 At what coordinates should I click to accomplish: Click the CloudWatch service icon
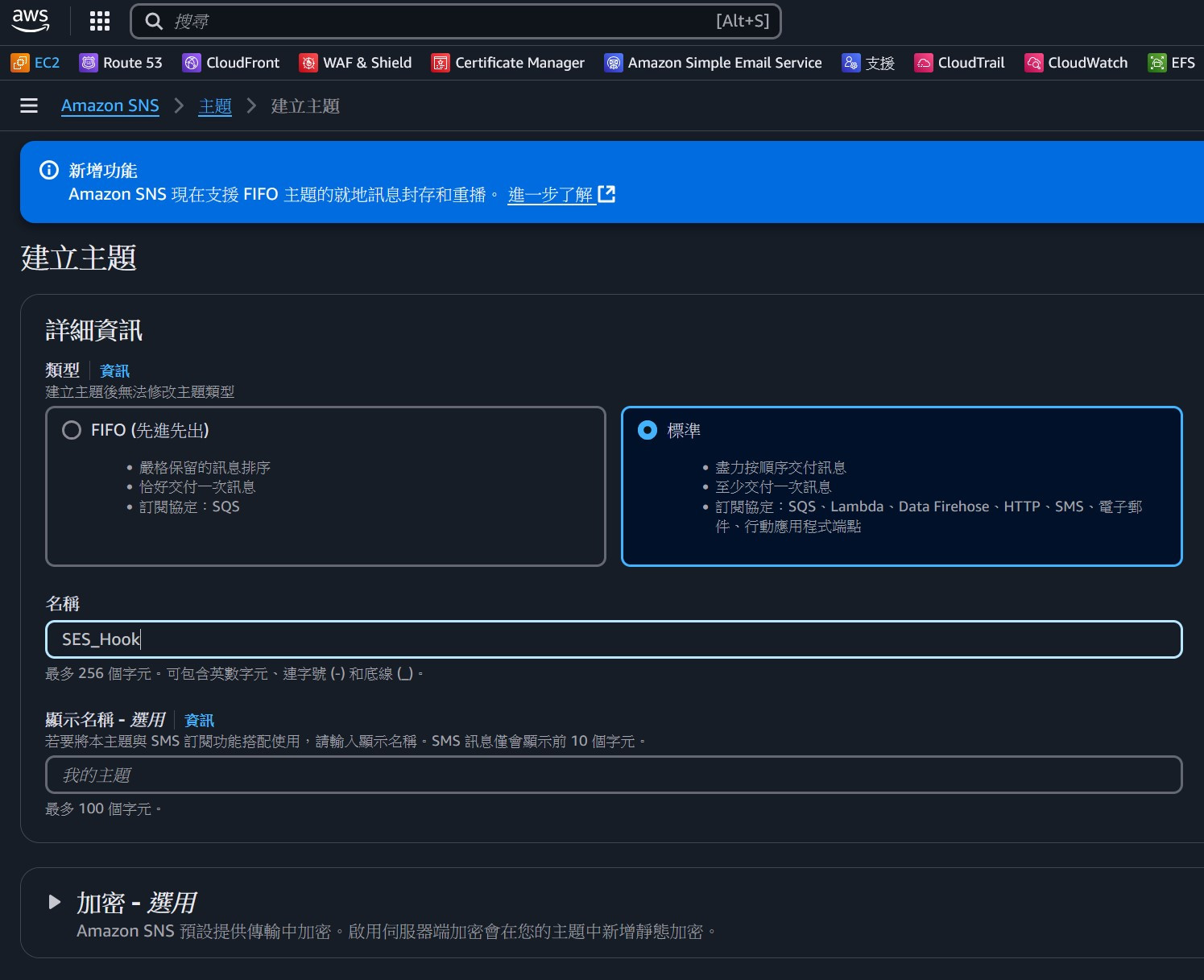1034,63
